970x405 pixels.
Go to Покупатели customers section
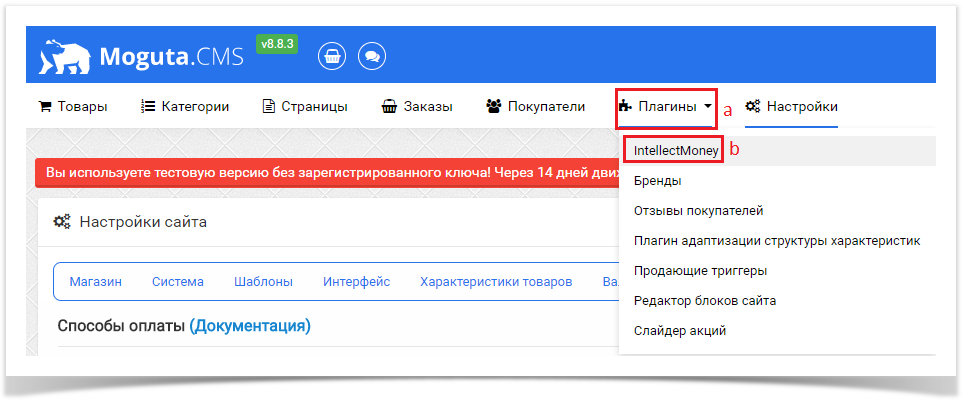[x=535, y=106]
